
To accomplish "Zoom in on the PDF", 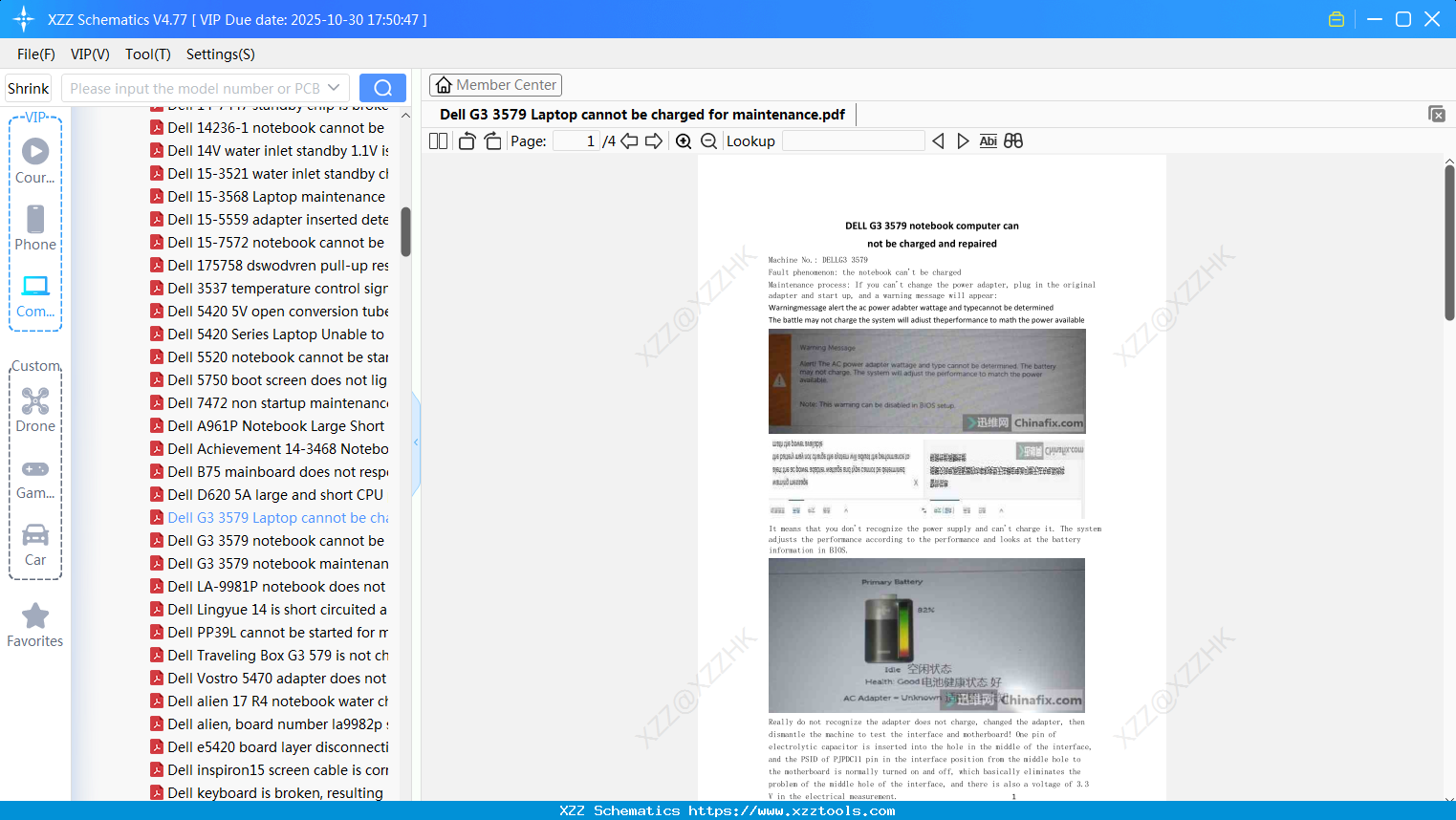I will pyautogui.click(x=684, y=141).
